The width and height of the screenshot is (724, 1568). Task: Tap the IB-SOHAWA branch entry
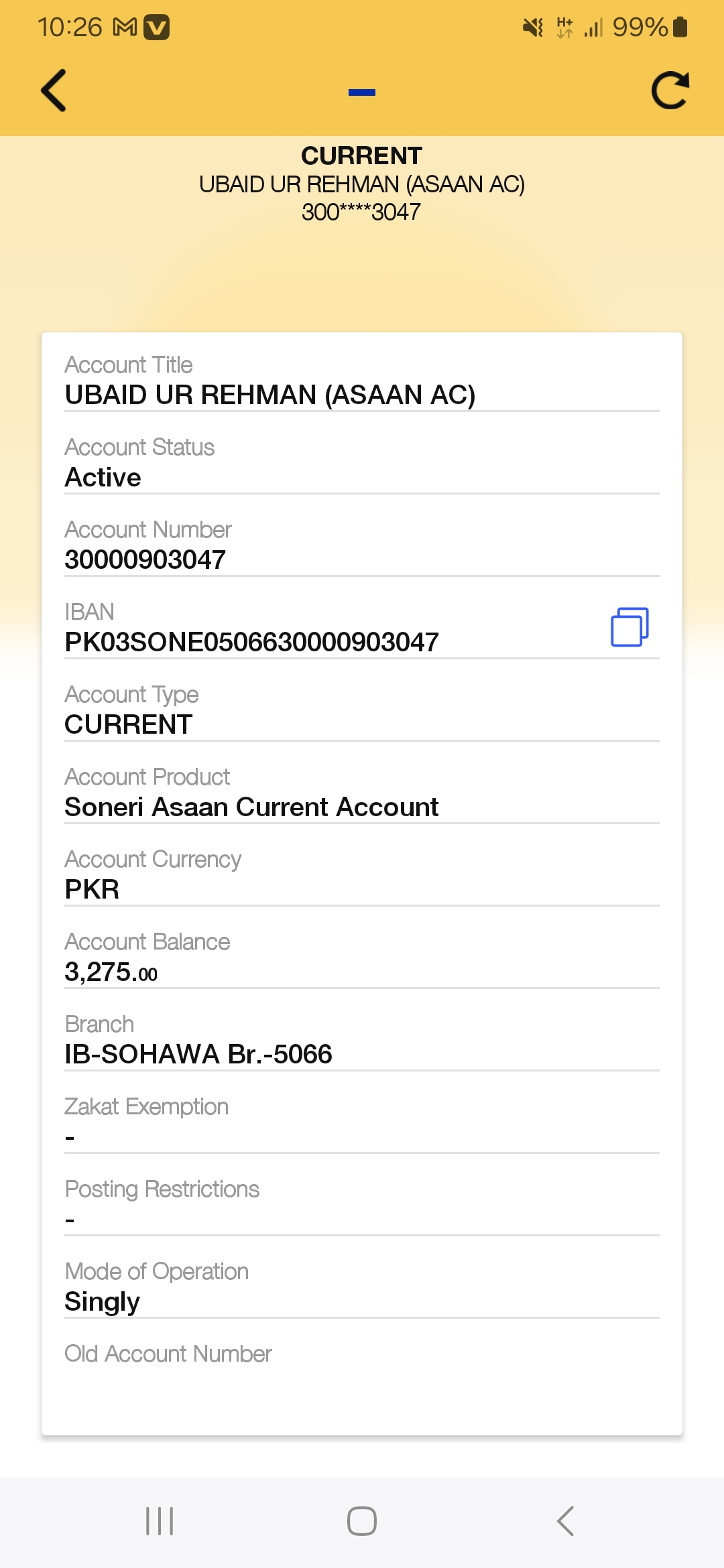coord(198,1054)
